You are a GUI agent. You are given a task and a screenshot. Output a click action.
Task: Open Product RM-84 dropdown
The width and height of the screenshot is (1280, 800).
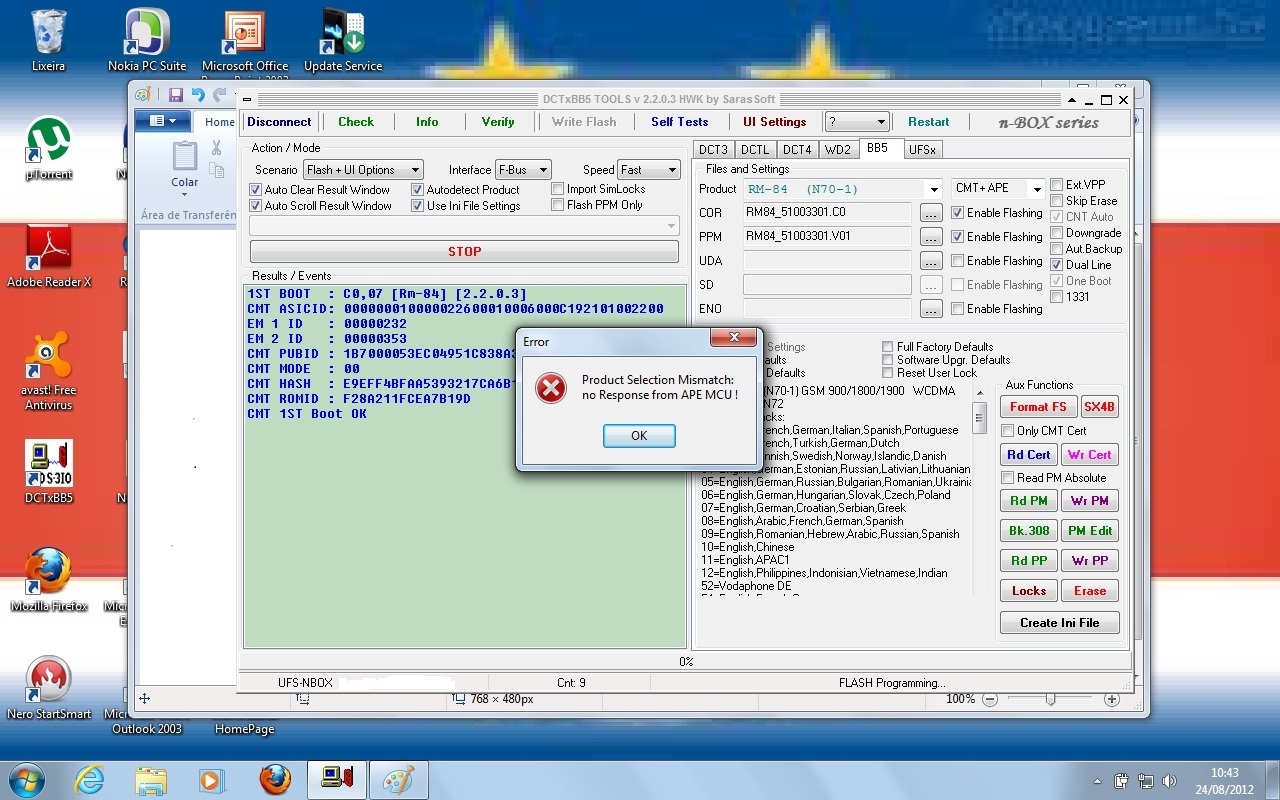click(x=842, y=189)
